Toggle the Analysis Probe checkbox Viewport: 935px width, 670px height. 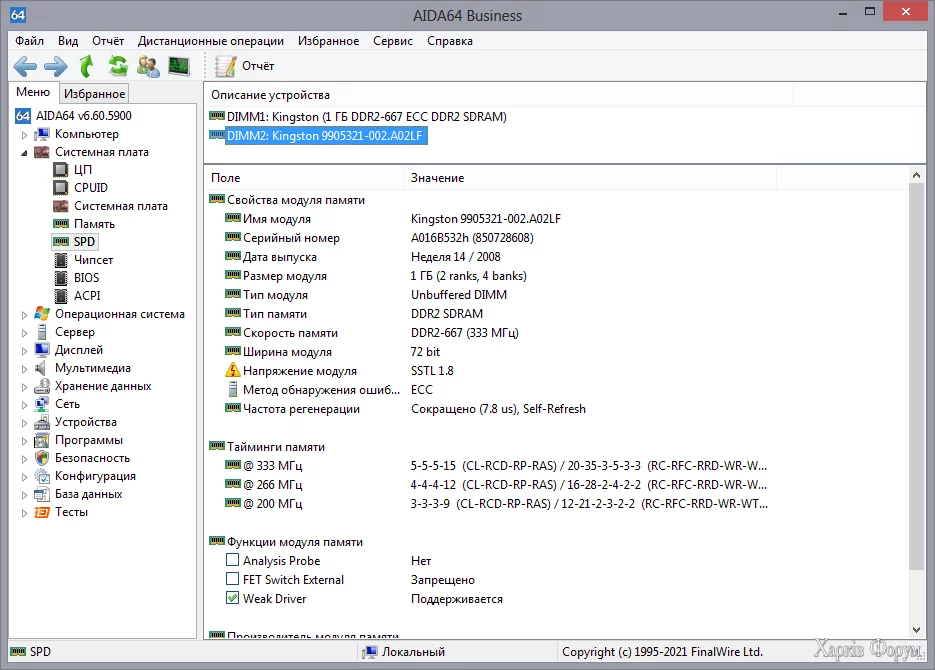[x=233, y=561]
